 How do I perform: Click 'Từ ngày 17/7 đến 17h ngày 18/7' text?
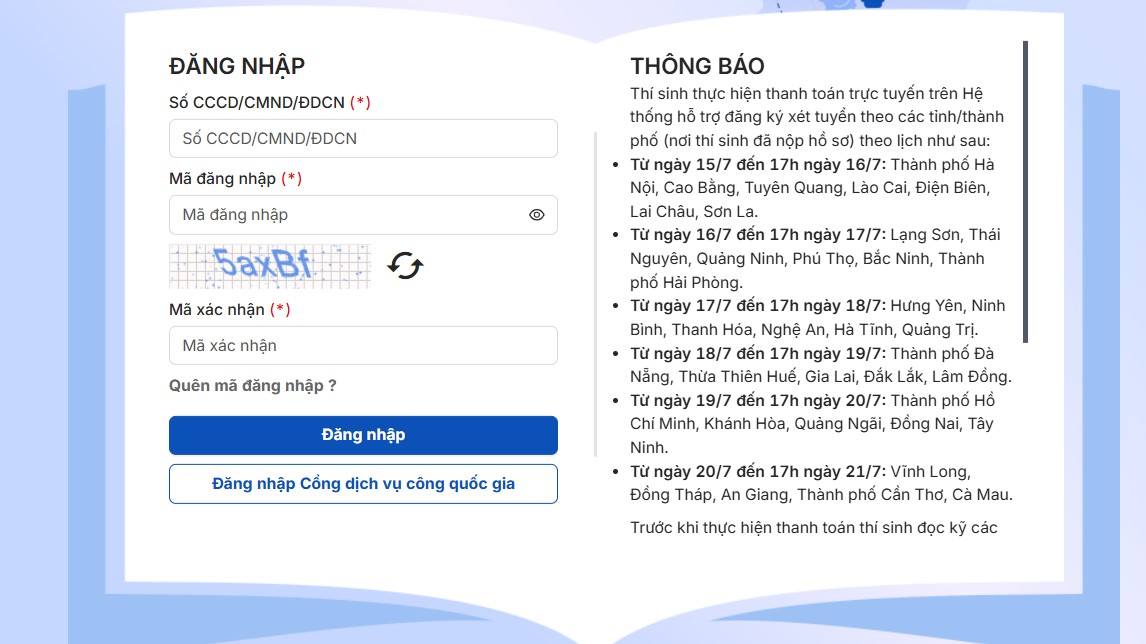coord(758,306)
